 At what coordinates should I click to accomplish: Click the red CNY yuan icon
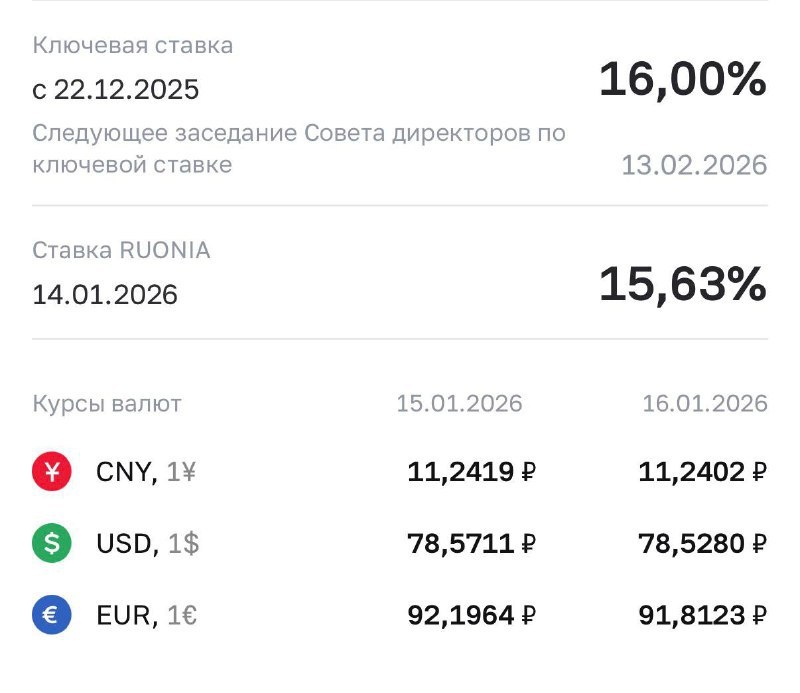point(52,472)
